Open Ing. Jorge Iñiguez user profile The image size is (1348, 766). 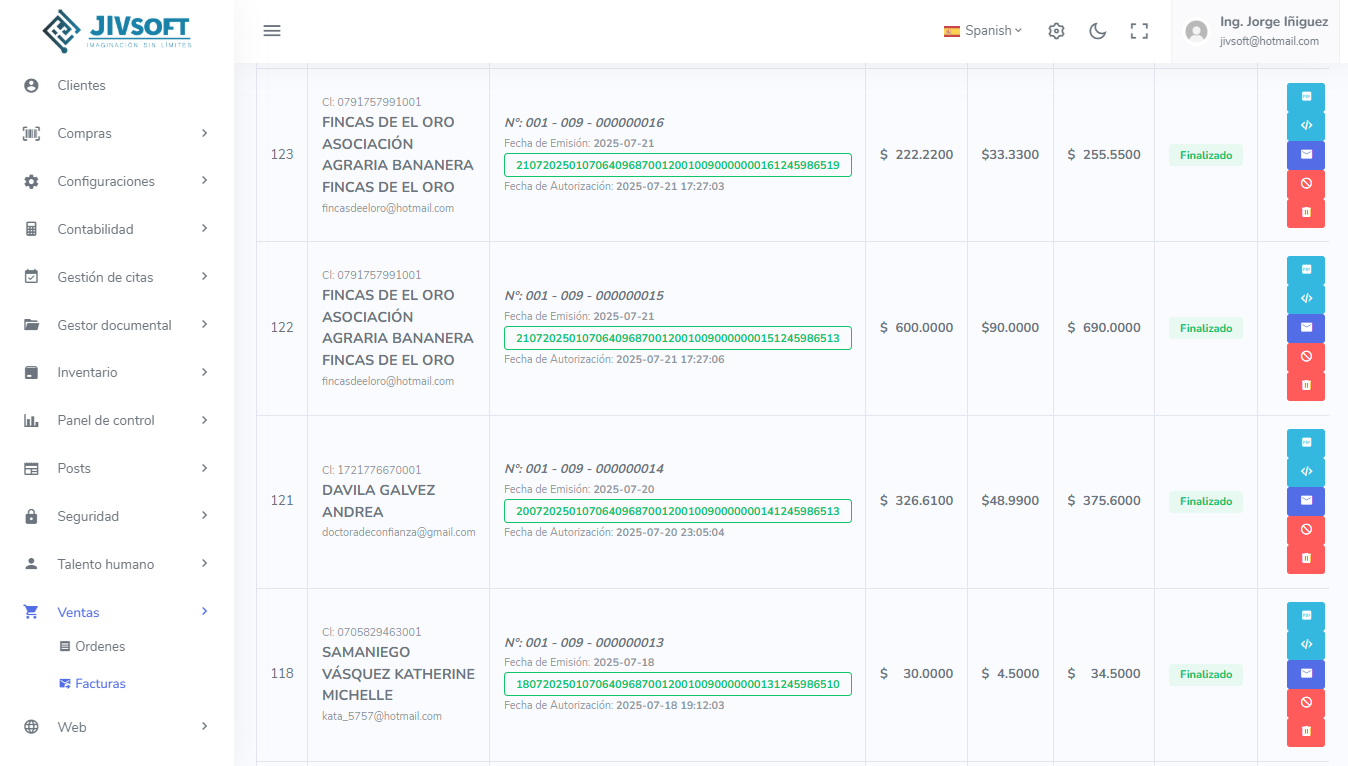coord(1258,31)
